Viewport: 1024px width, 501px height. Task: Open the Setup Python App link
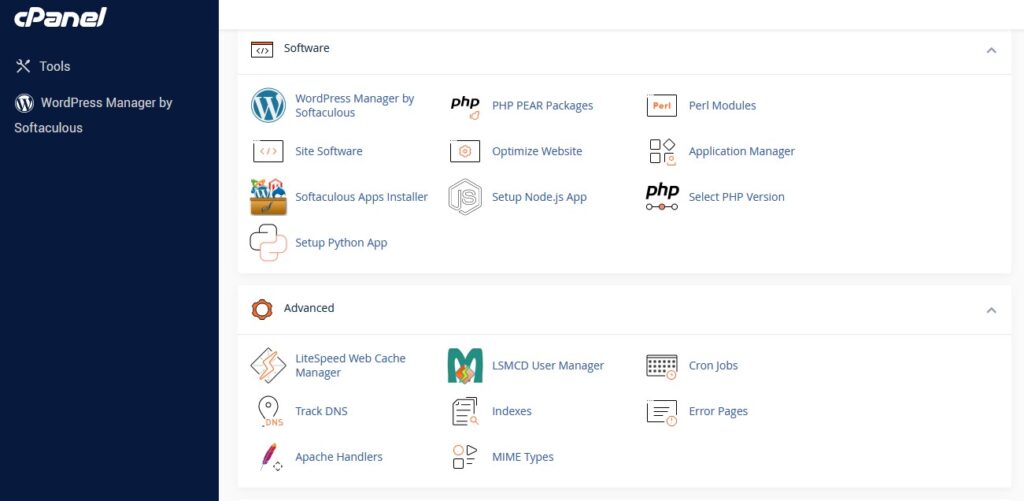(x=341, y=242)
